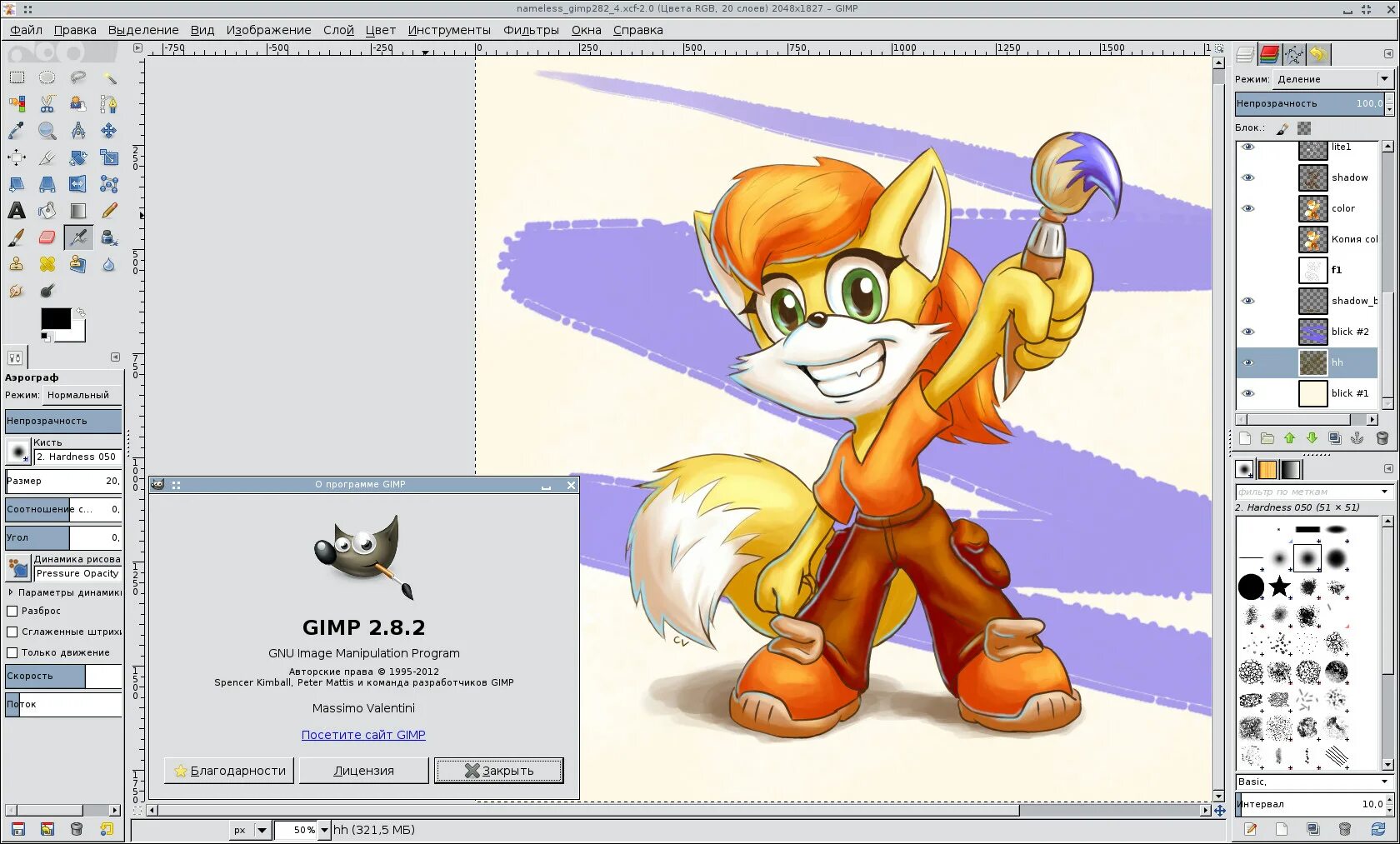Hide the blick #1 layer
1400x844 pixels.
[1248, 393]
